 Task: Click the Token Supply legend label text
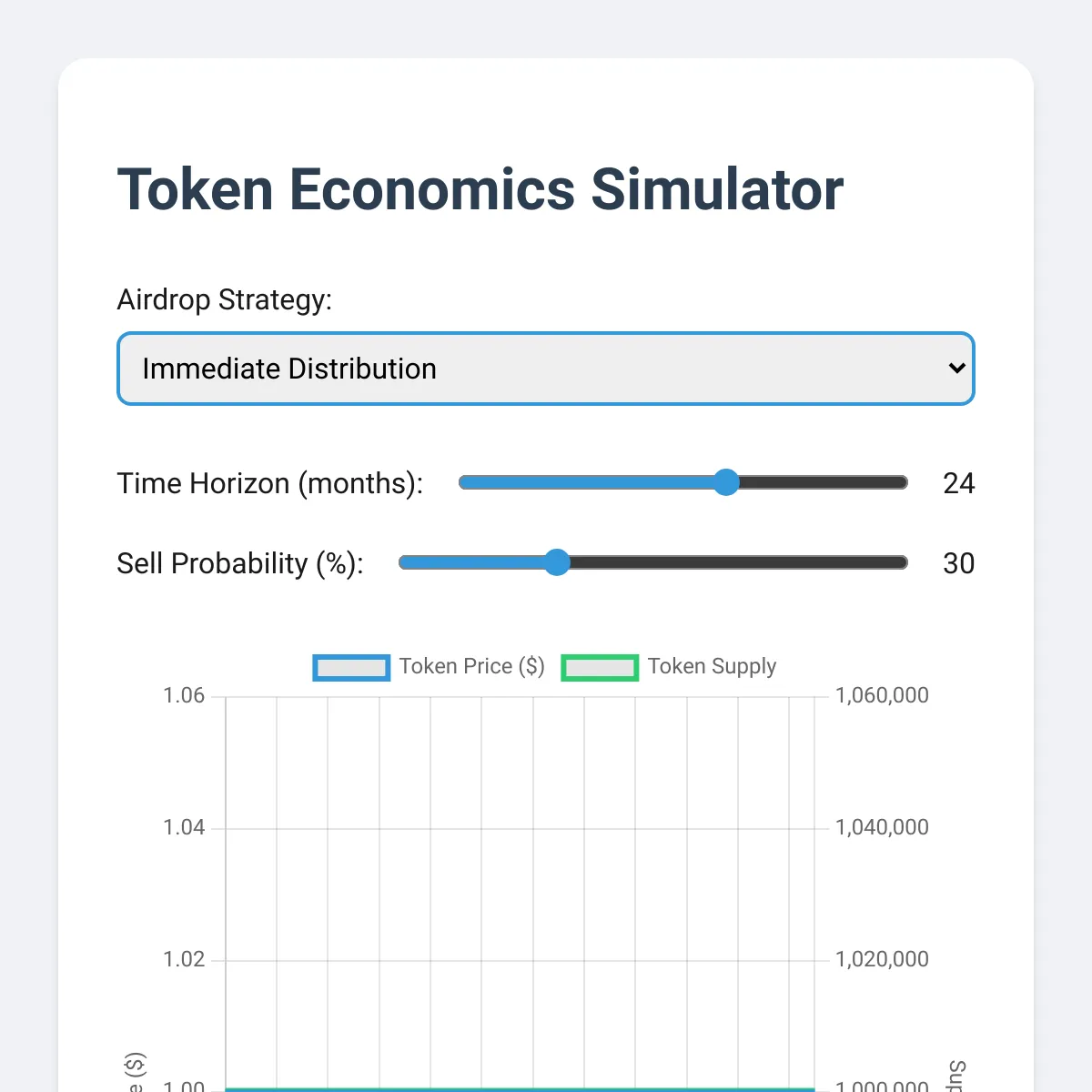(x=712, y=666)
